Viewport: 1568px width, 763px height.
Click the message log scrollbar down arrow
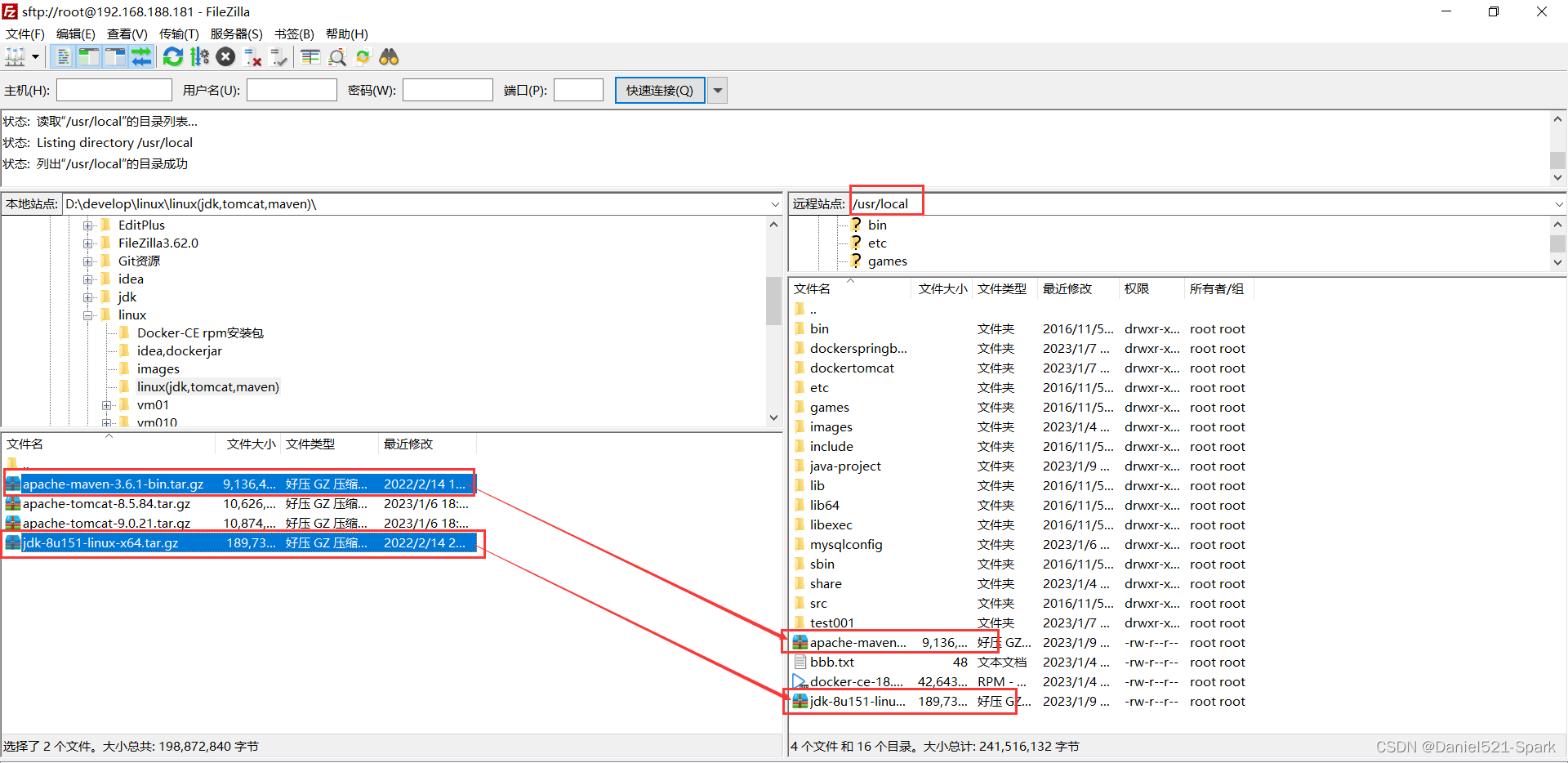1558,177
